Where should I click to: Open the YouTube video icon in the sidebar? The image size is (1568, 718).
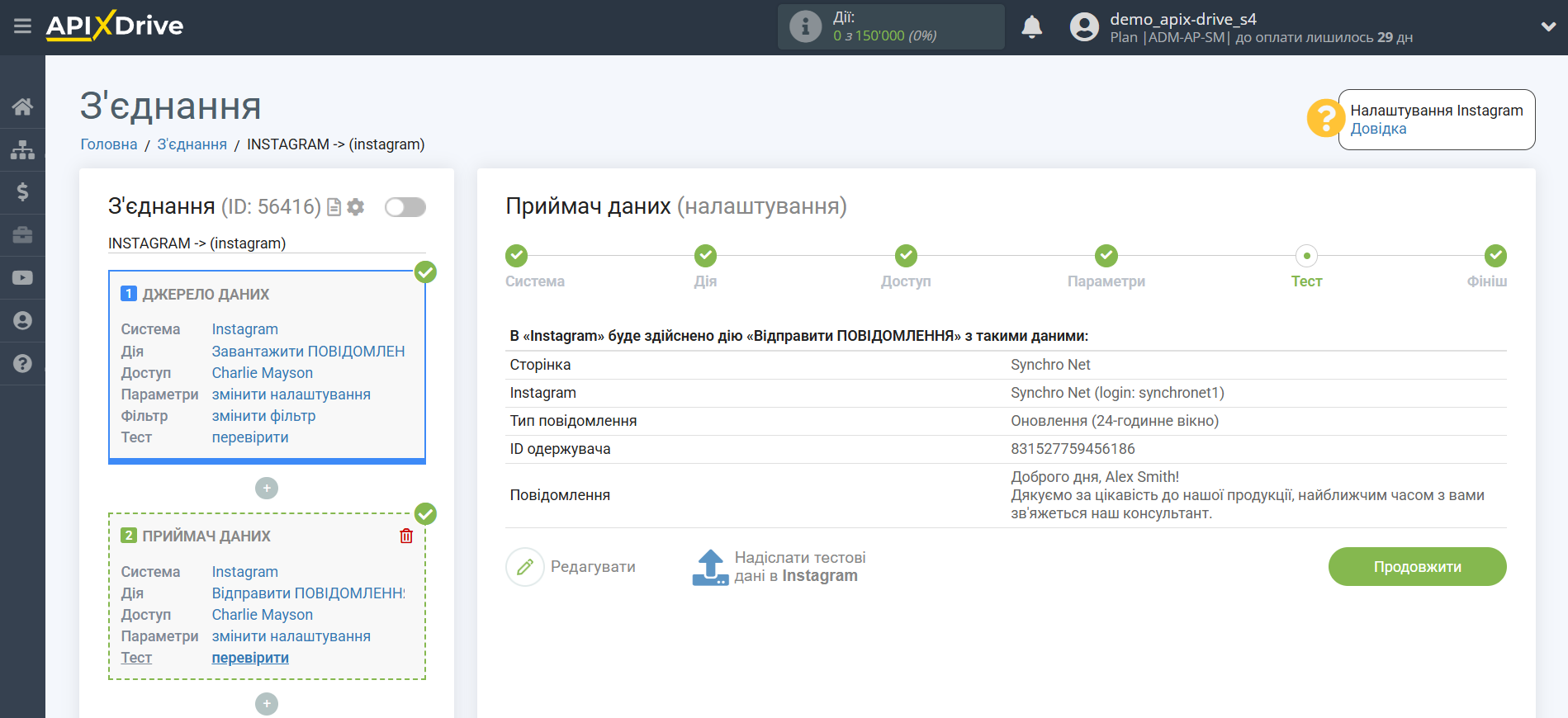tap(22, 277)
